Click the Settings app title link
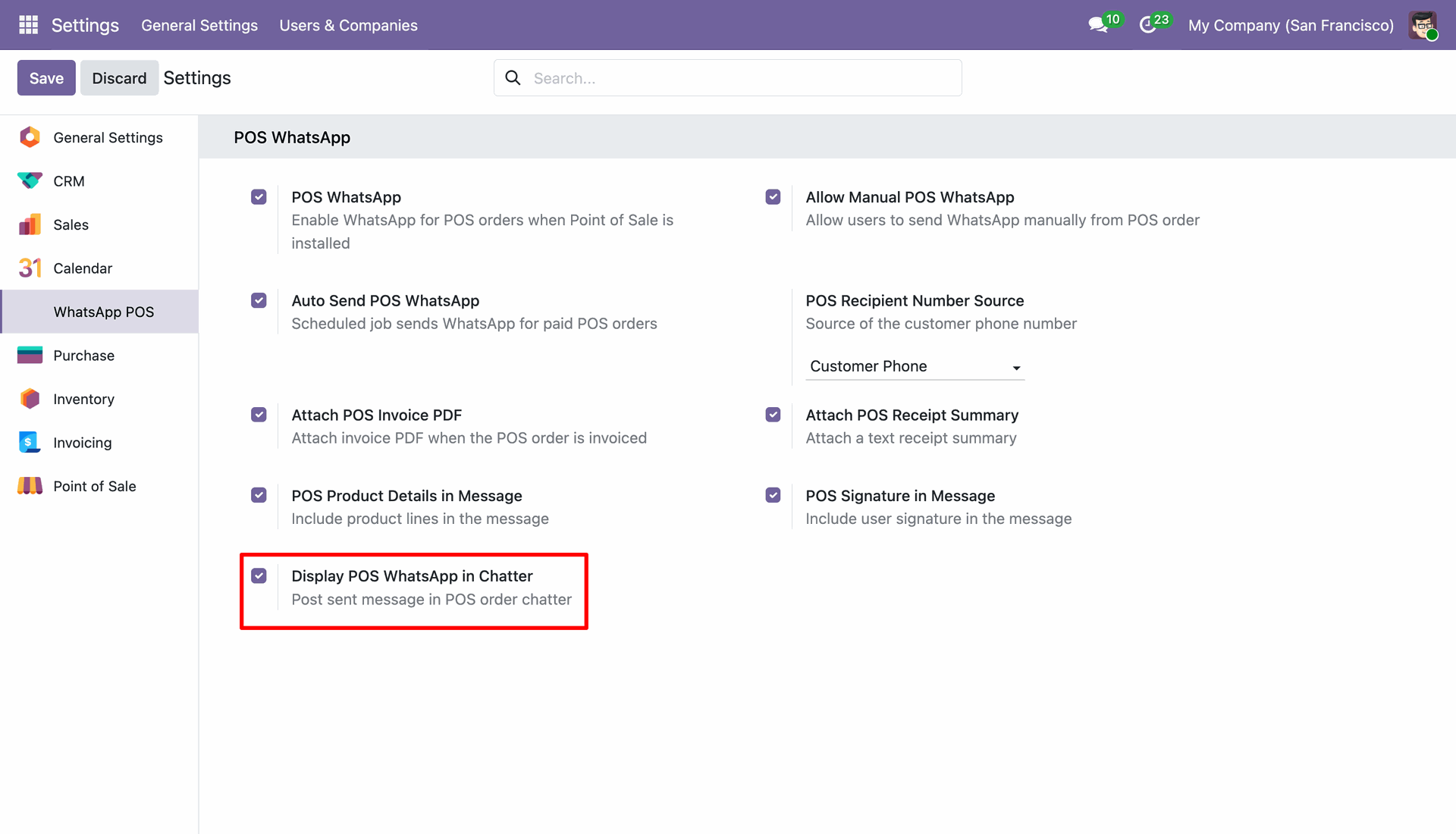The width and height of the screenshot is (1456, 834). tap(85, 25)
